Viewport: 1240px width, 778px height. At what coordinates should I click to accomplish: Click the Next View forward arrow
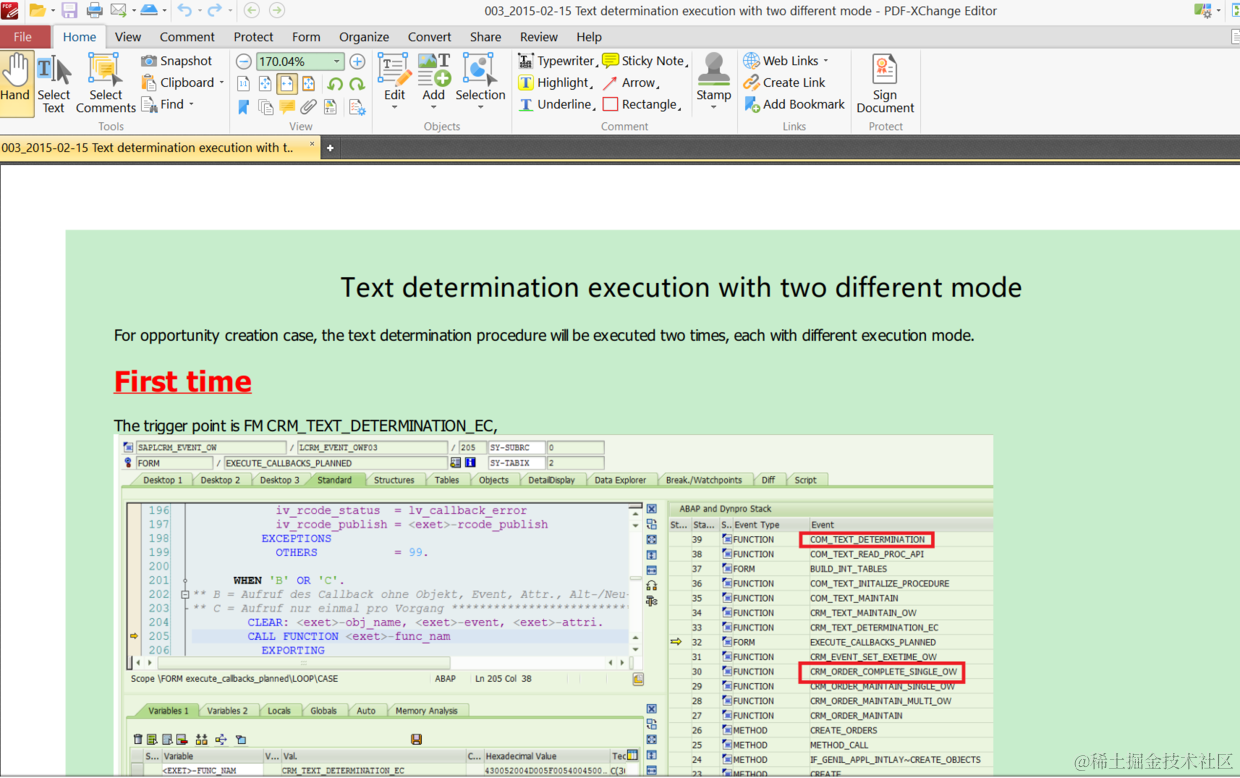[x=277, y=11]
